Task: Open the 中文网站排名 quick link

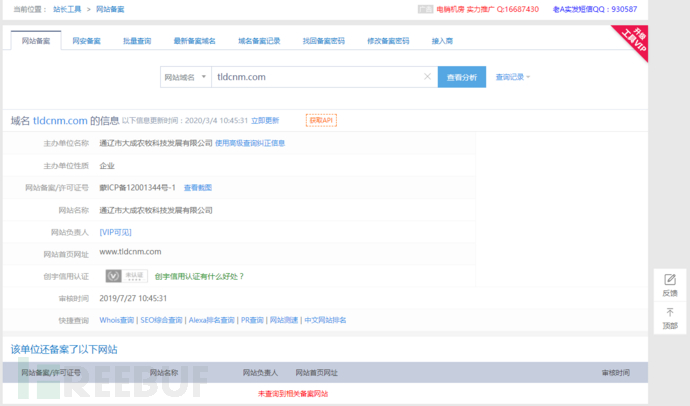Action: point(325,320)
